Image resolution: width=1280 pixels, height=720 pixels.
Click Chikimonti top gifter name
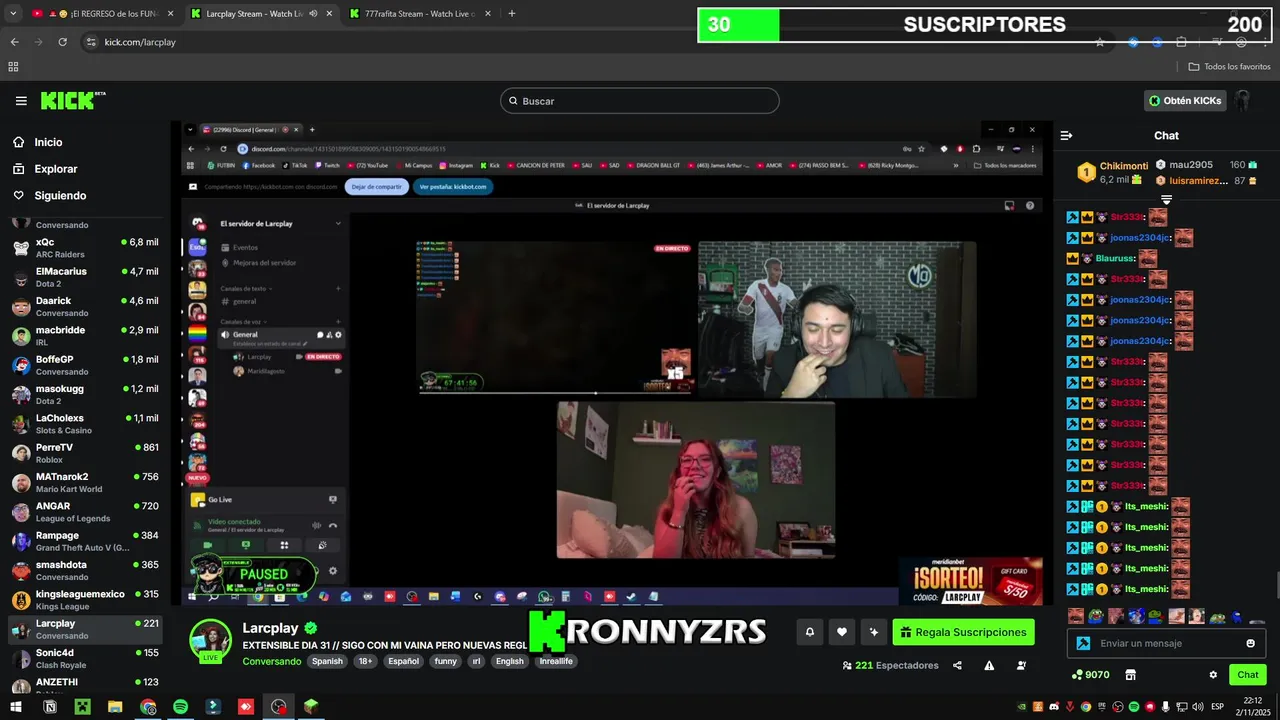pos(1124,166)
